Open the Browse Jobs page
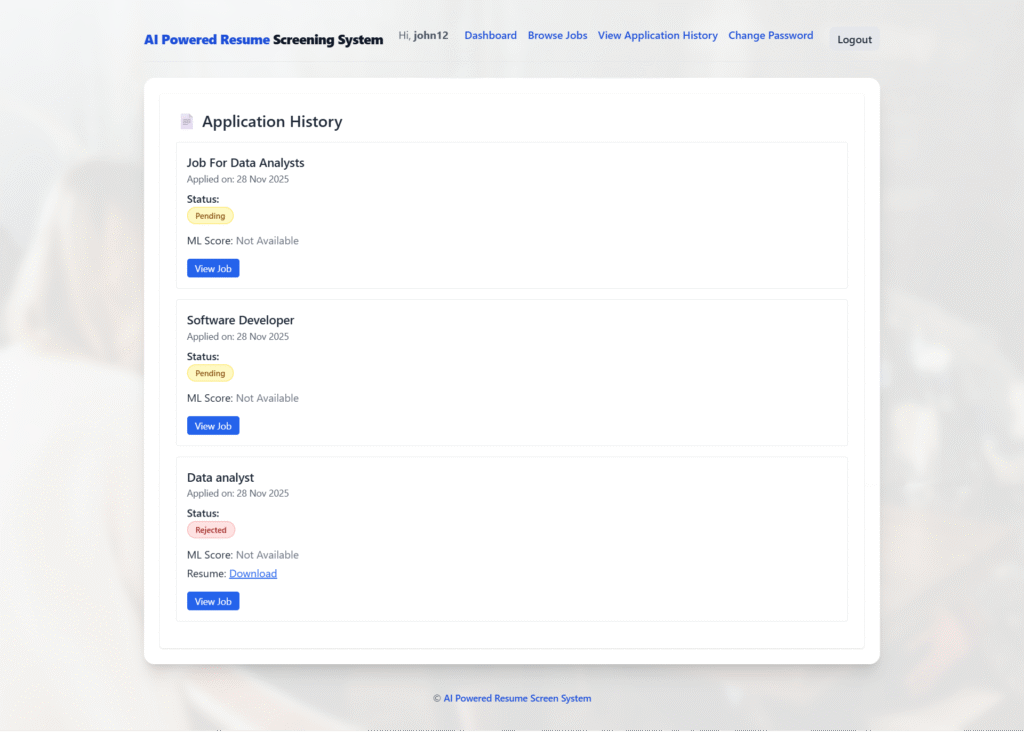This screenshot has width=1024, height=732. tap(557, 35)
